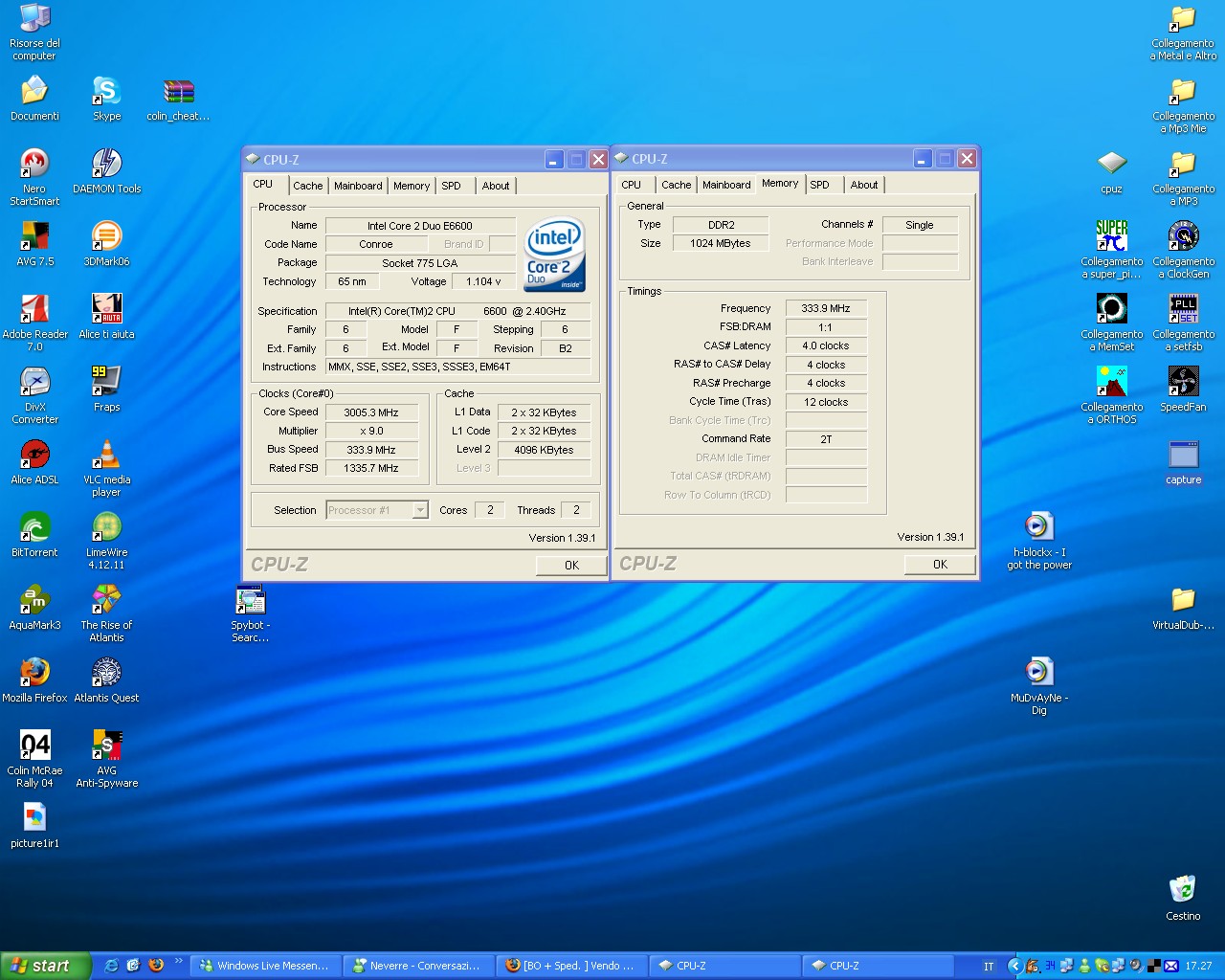The width and height of the screenshot is (1225, 980).
Task: Open the Skype desktop icon
Action: click(x=106, y=91)
